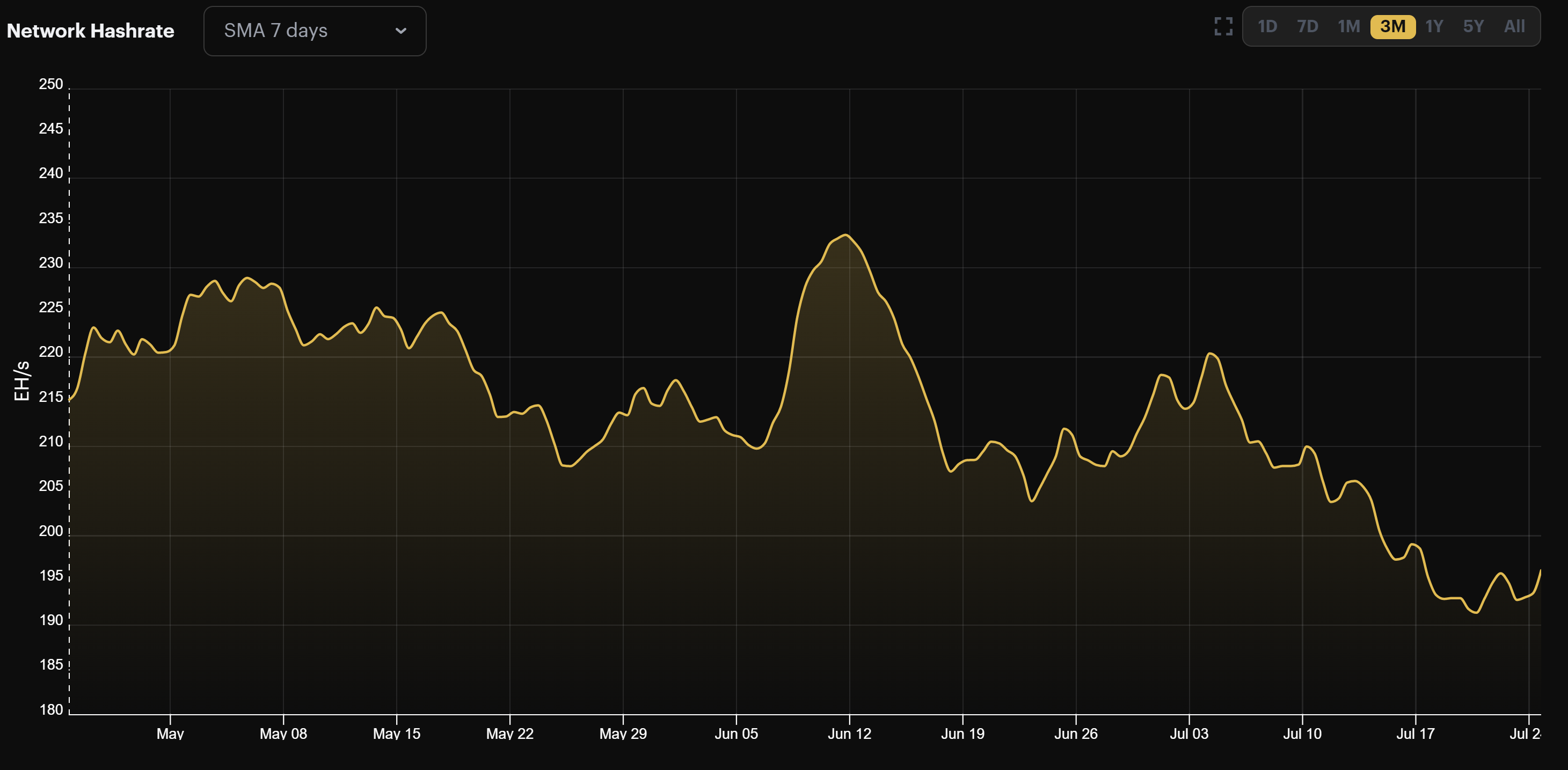Image resolution: width=1568 pixels, height=770 pixels.
Task: Click the Jun 12 peak on the curve
Action: click(845, 236)
